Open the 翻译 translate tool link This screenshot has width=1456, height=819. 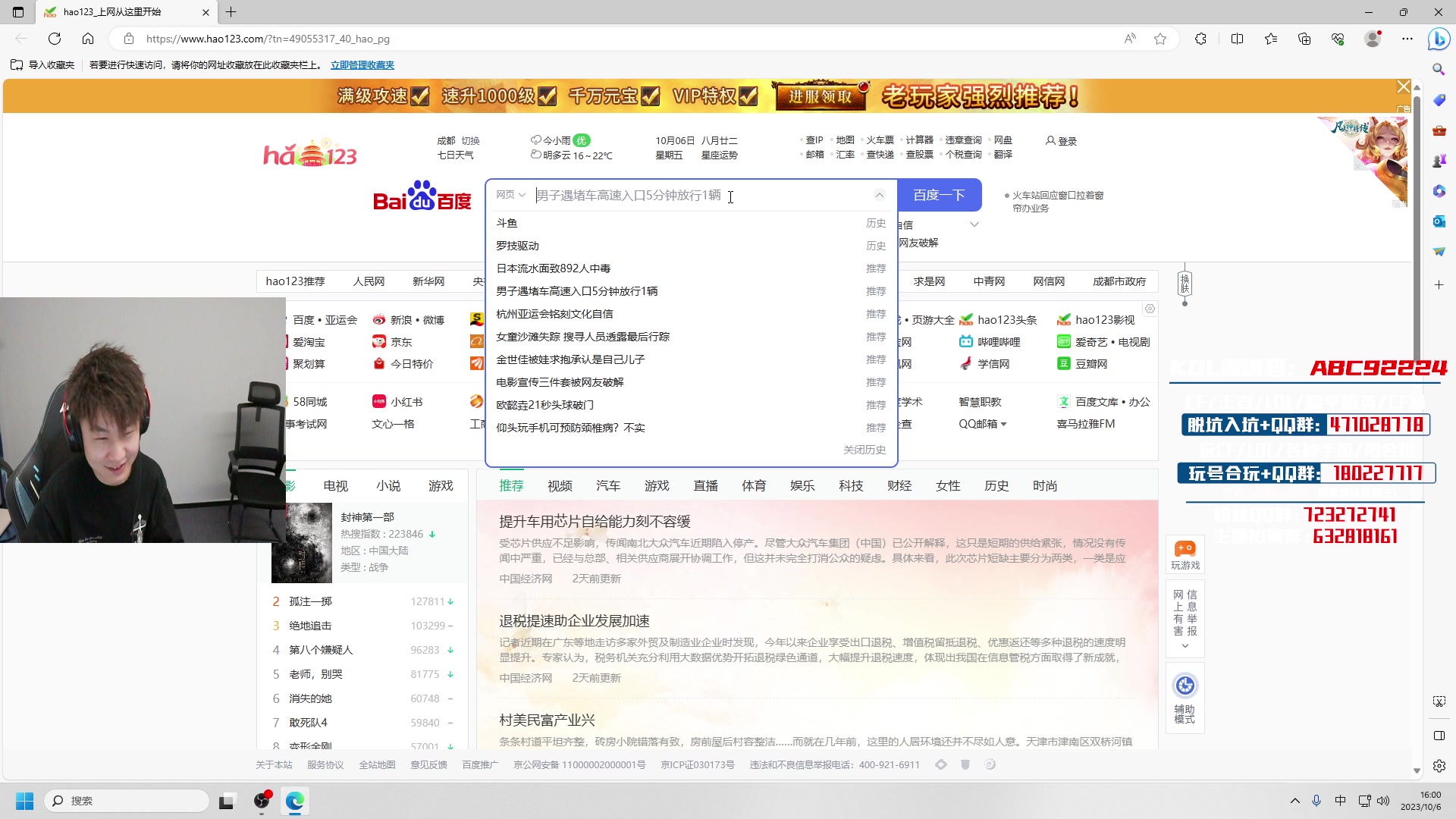1003,155
